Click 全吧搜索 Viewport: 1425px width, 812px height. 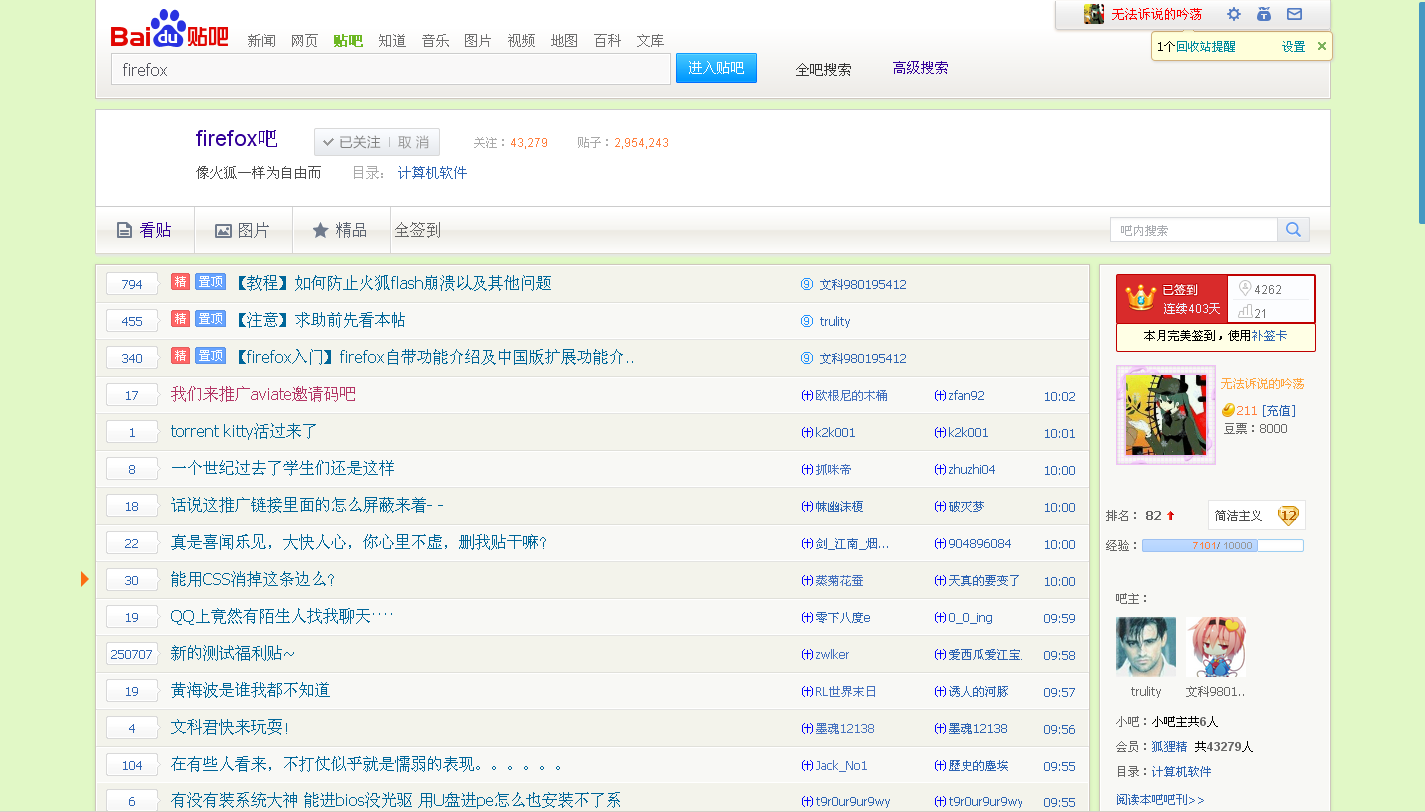coord(823,69)
